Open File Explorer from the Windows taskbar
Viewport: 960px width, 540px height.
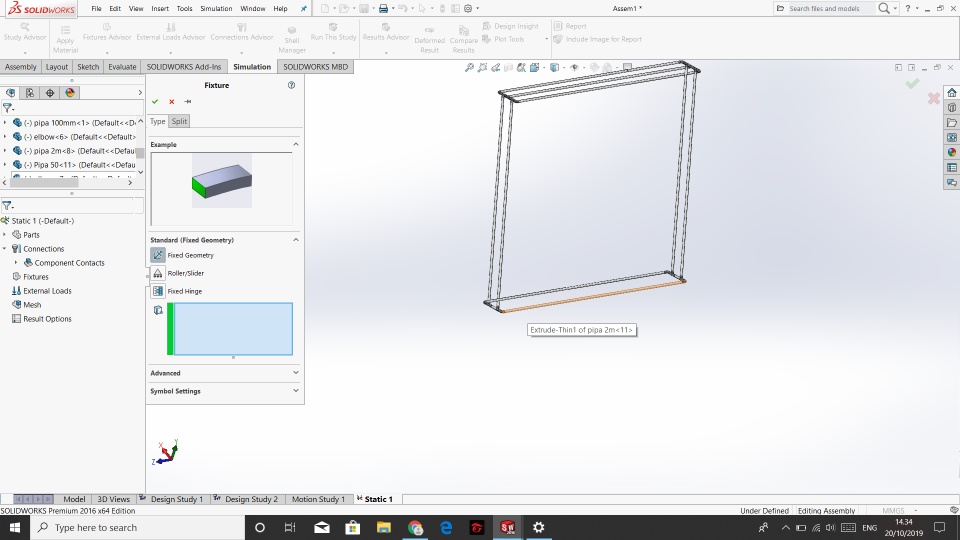384,527
